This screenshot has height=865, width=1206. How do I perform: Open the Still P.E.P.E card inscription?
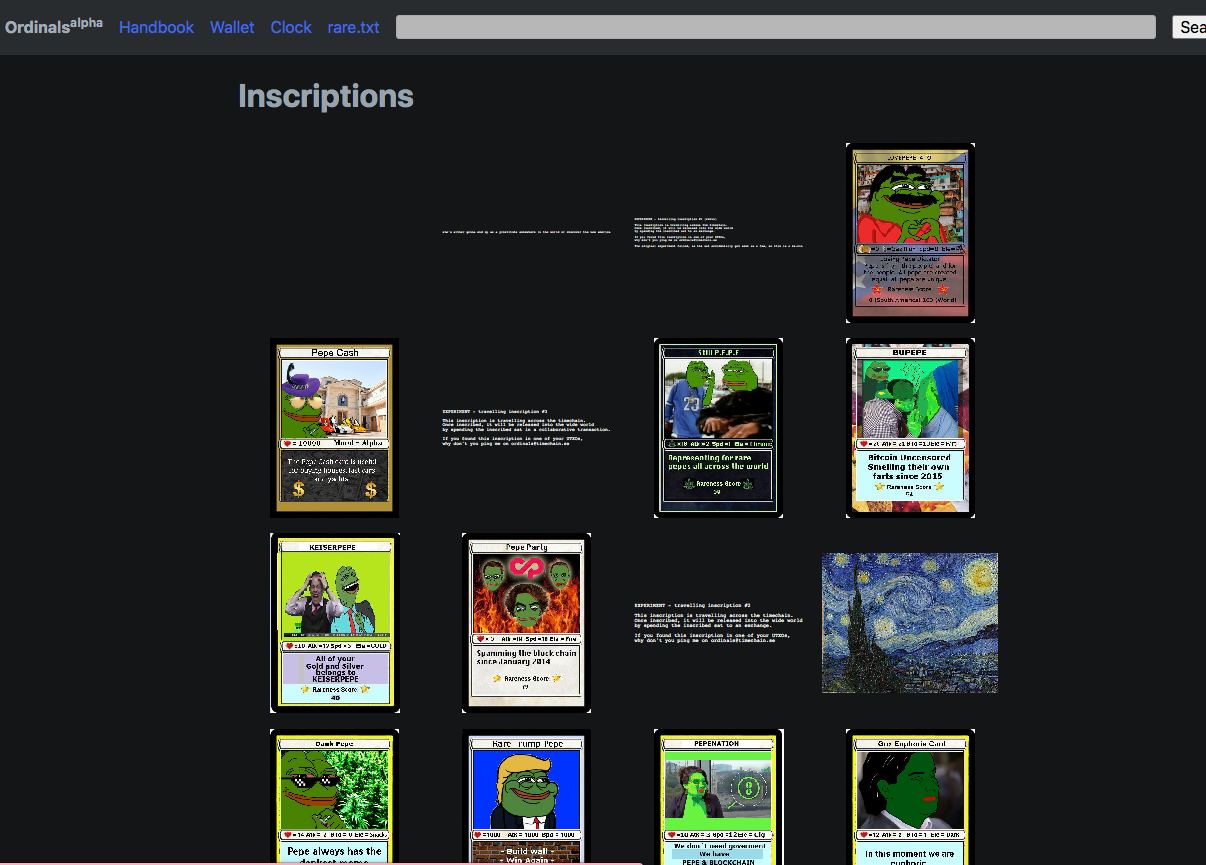point(718,428)
